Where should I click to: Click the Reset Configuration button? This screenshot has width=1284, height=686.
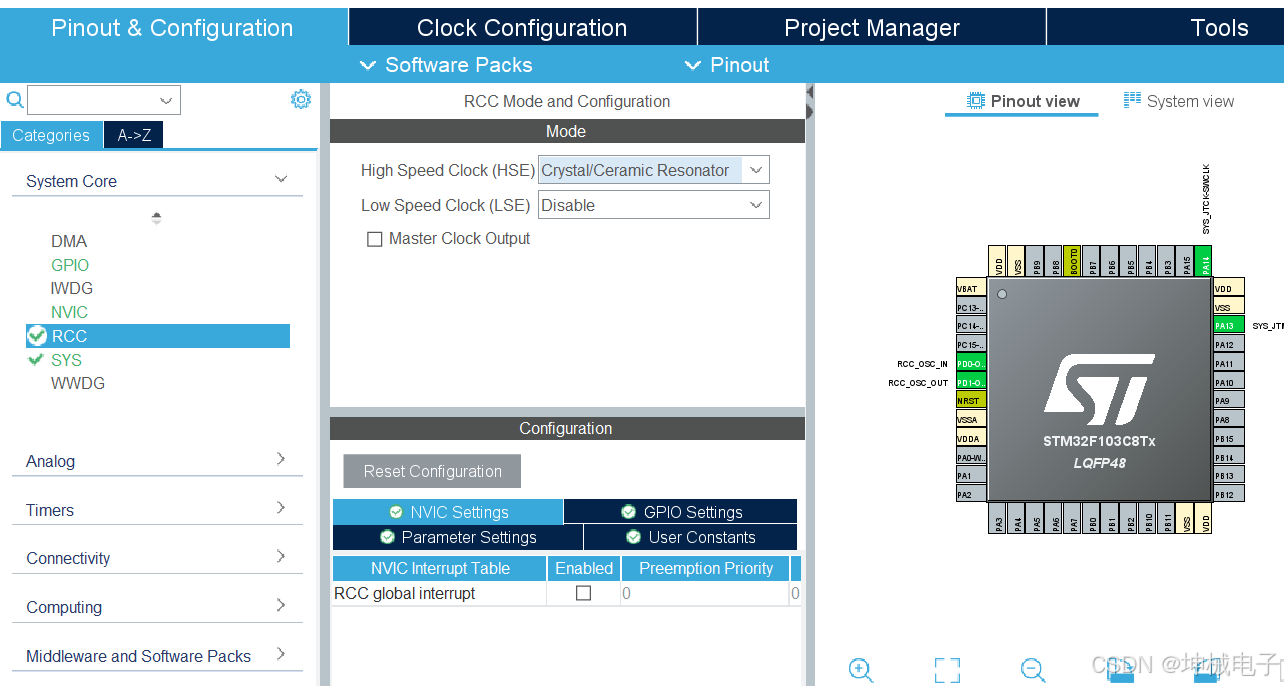(x=432, y=471)
